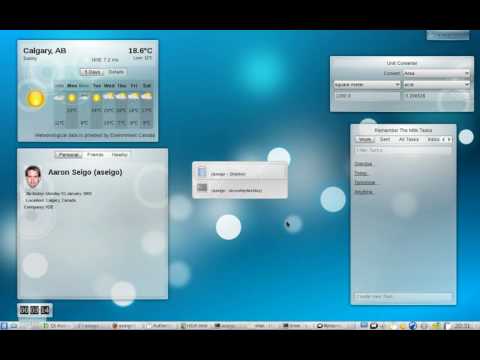
Task: Click the second panel icon beside the launcher
Action: (14, 326)
